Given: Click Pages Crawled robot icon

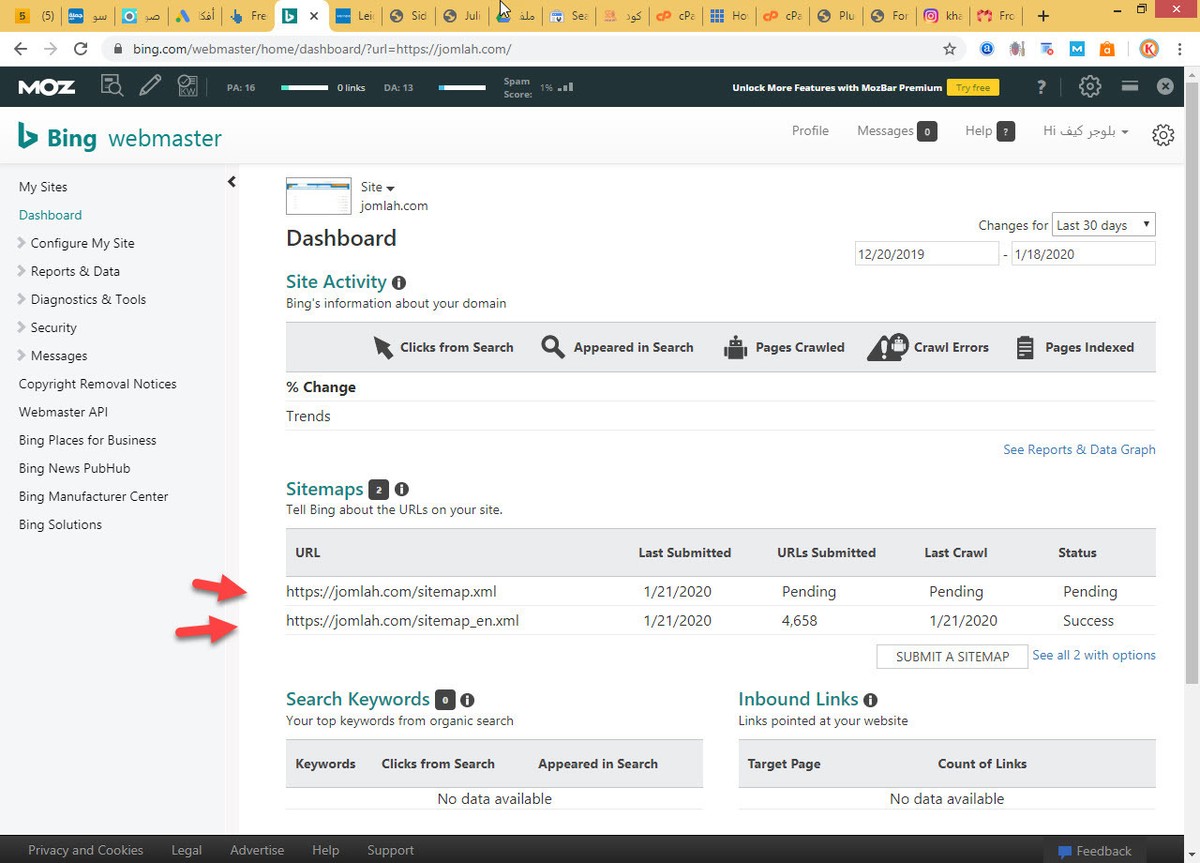Looking at the screenshot, I should (x=735, y=347).
